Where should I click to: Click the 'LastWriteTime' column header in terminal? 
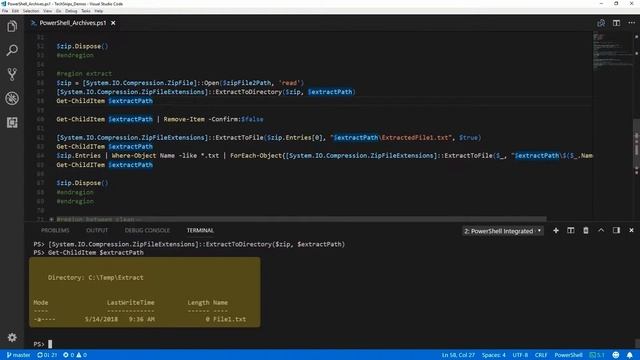coord(131,303)
